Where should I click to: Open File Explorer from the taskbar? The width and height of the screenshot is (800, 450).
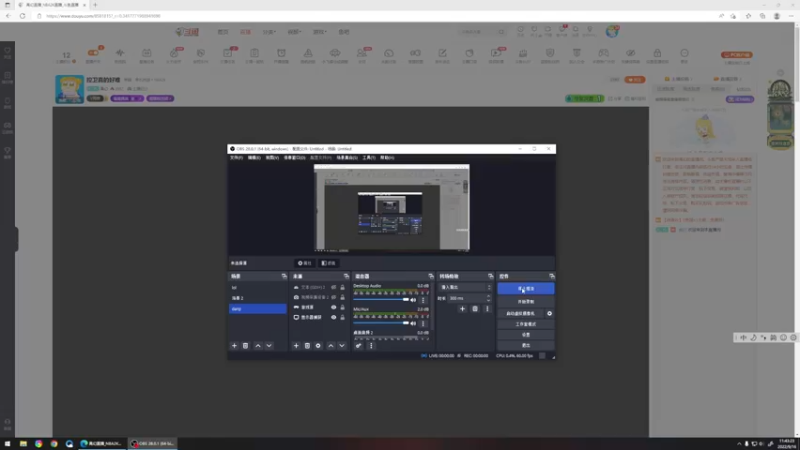pyautogui.click(x=23, y=443)
